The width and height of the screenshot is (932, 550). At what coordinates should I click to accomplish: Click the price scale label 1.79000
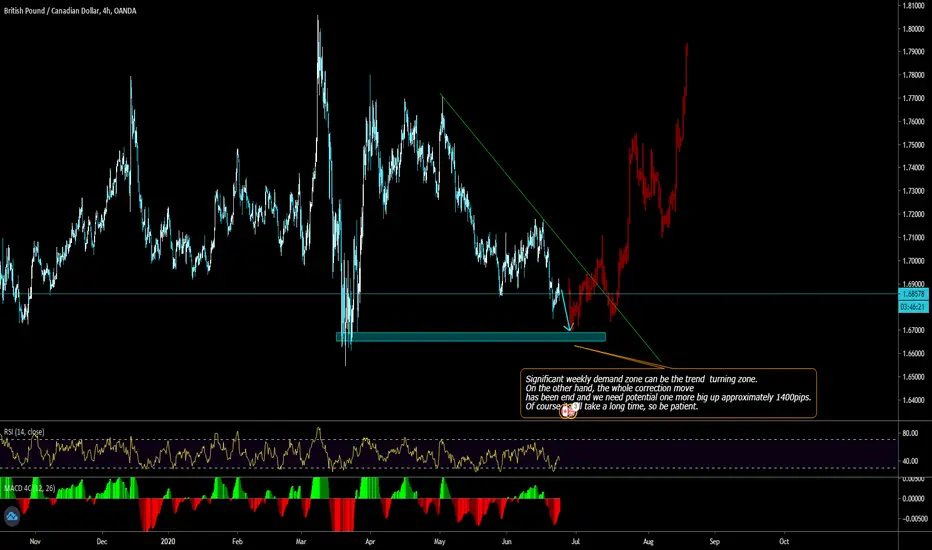[x=913, y=52]
